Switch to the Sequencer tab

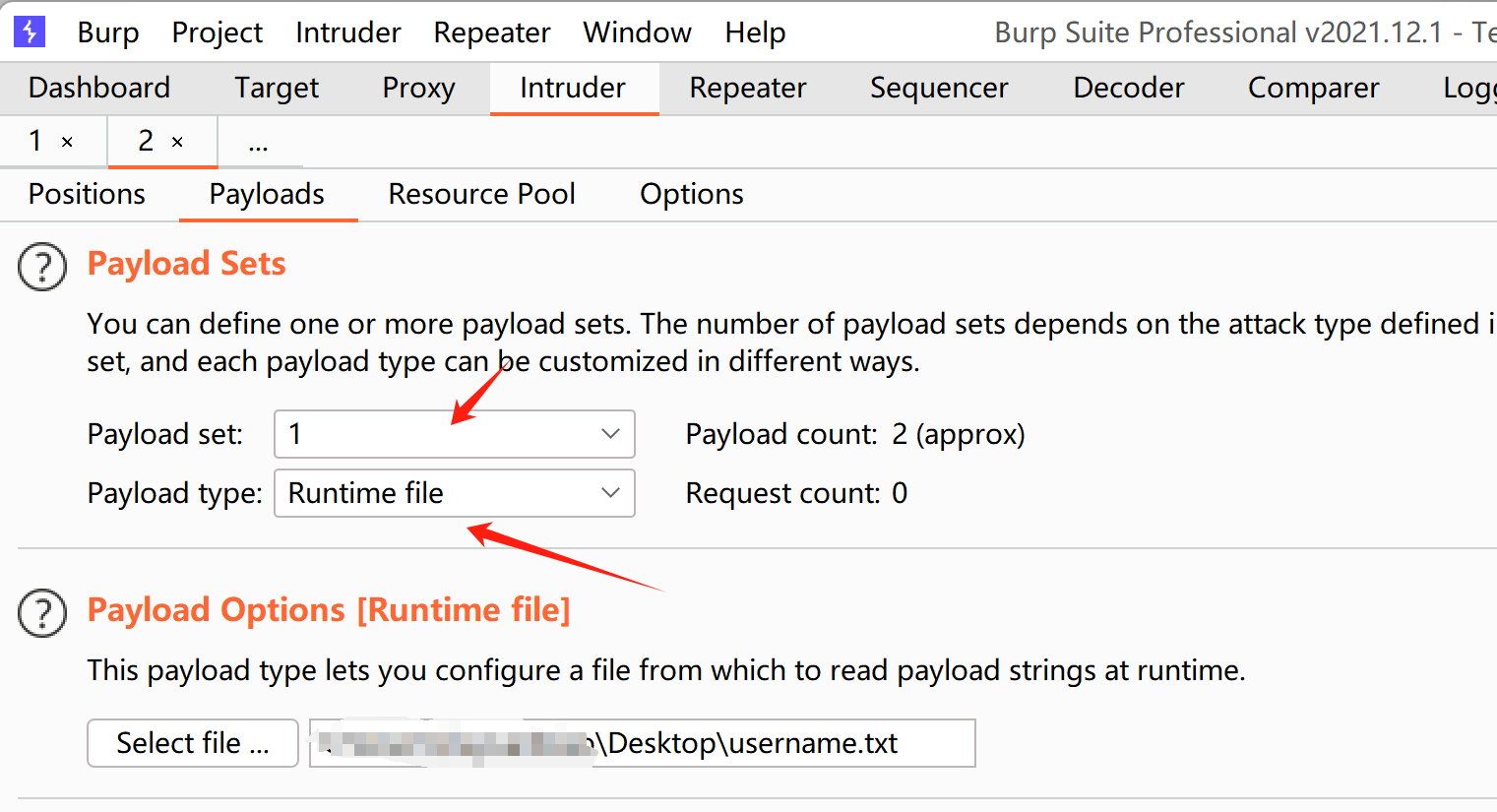click(938, 88)
